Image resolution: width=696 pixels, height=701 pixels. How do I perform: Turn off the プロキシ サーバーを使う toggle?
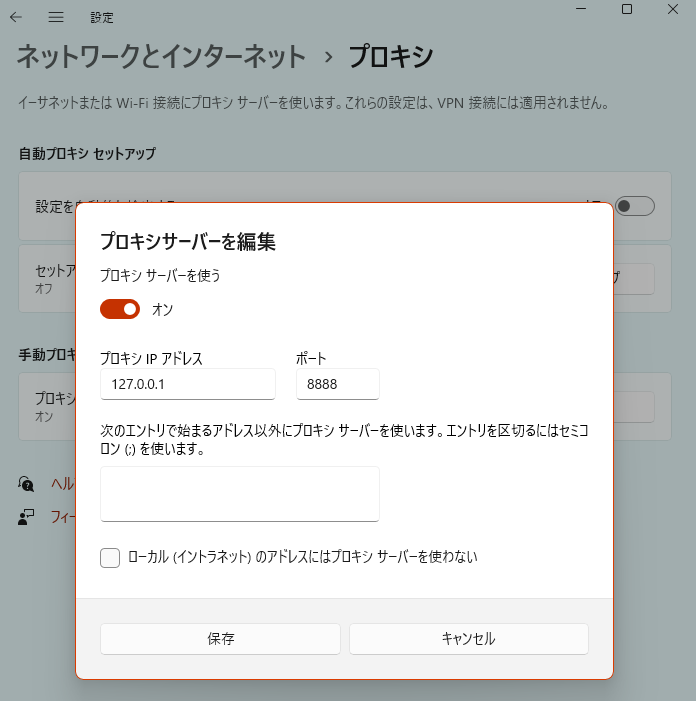(120, 309)
